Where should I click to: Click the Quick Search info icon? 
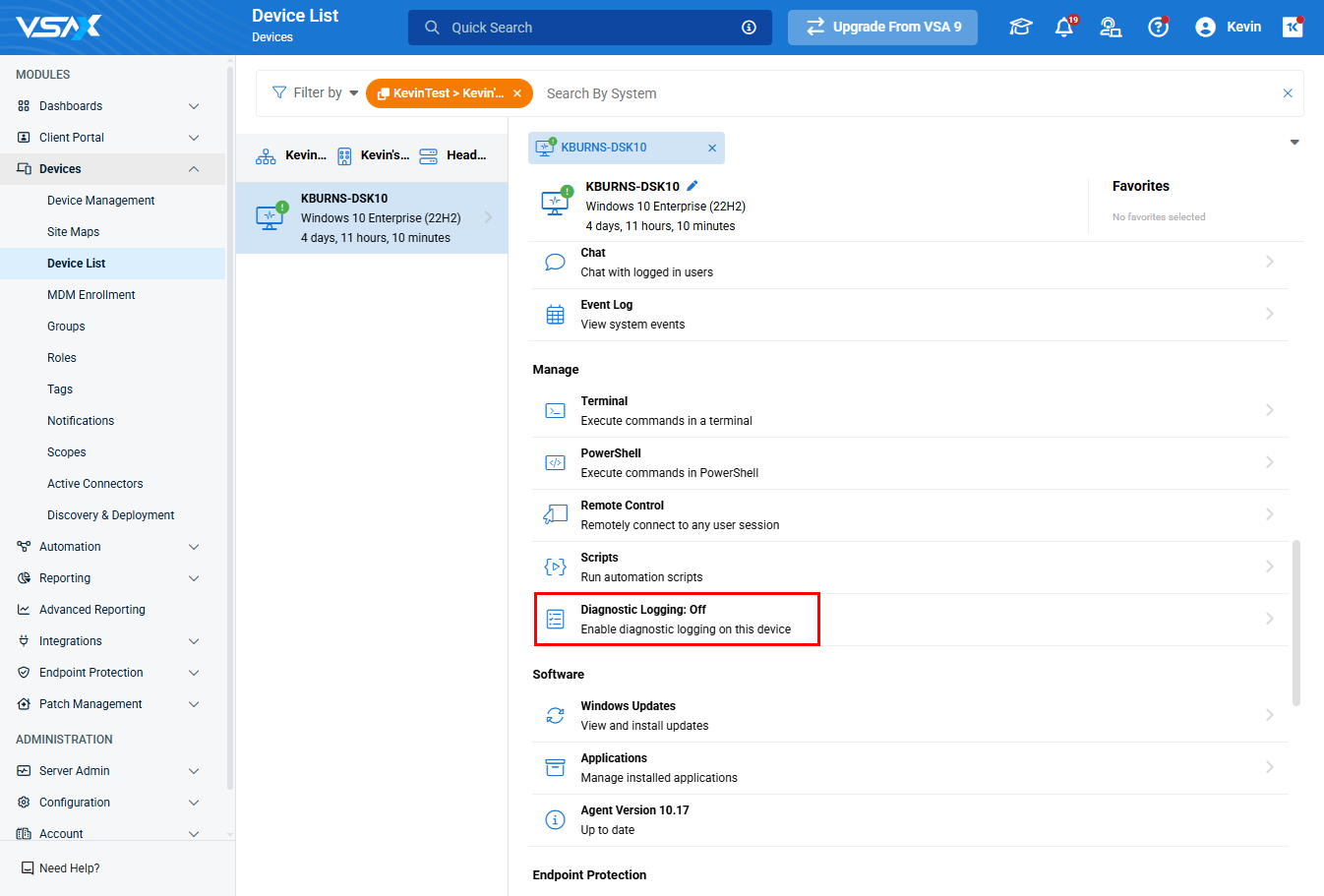749,28
